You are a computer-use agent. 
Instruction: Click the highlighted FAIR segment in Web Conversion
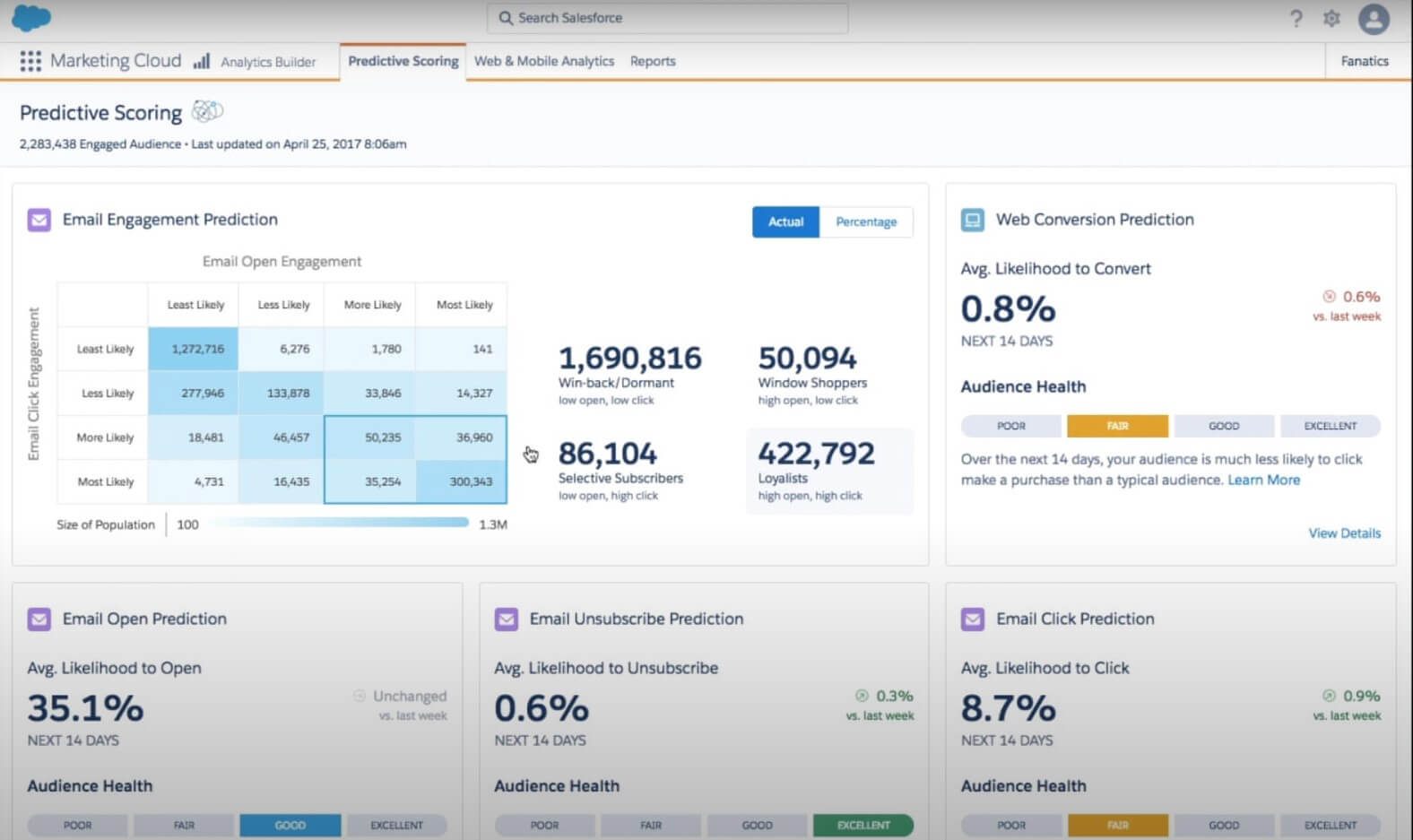point(1117,426)
